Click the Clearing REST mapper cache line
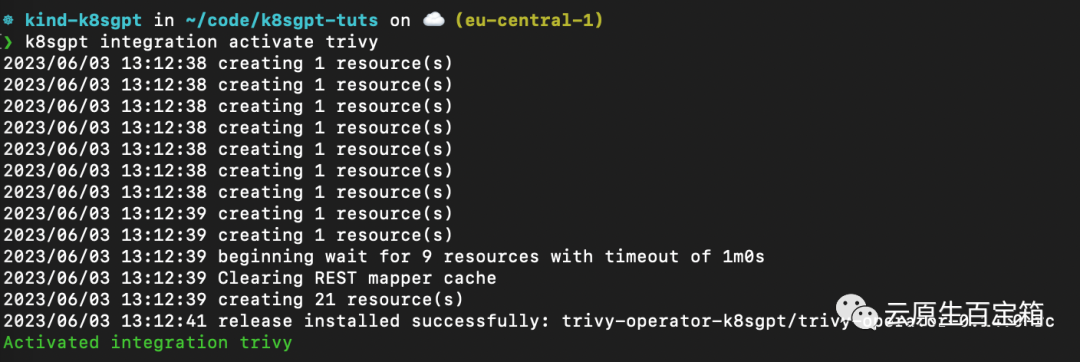The width and height of the screenshot is (1080, 362). (249, 278)
